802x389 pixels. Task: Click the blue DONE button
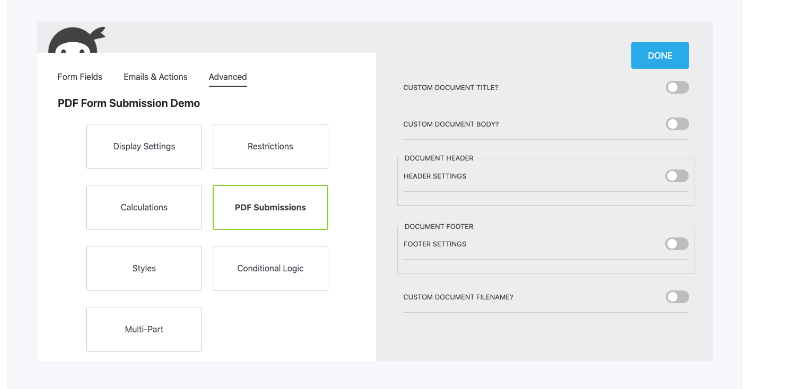(660, 56)
